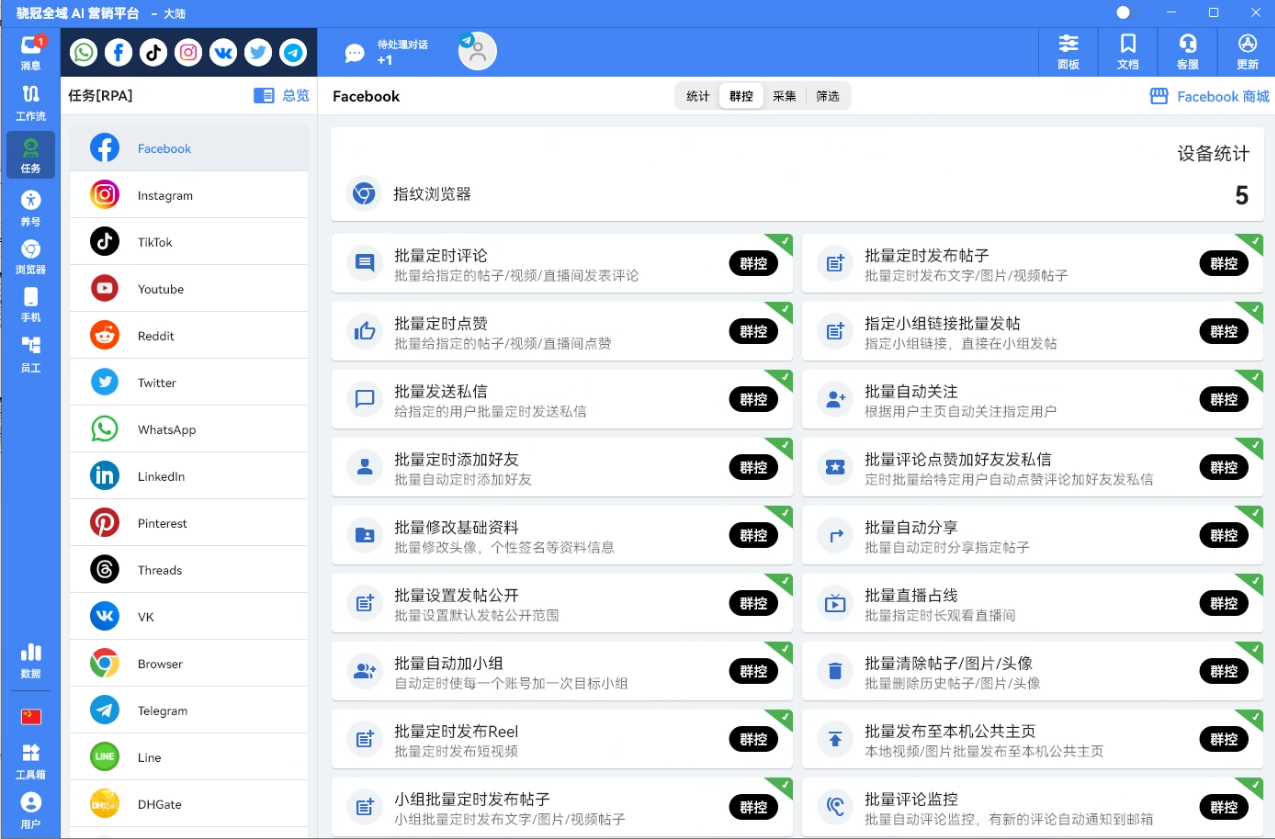The width and height of the screenshot is (1275, 839).
Task: Click the 群控 badge on 批量发送私信
Action: tap(753, 399)
